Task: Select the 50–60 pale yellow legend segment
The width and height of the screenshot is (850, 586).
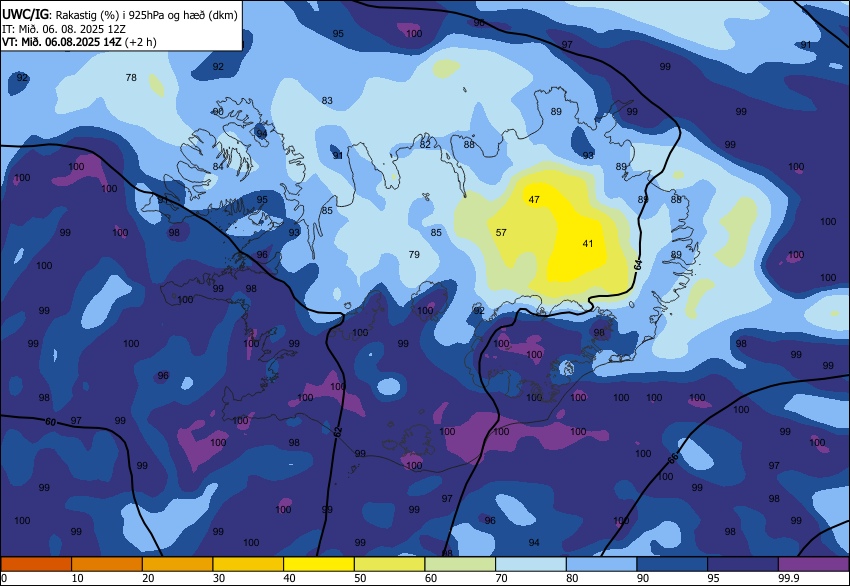Action: click(x=390, y=564)
